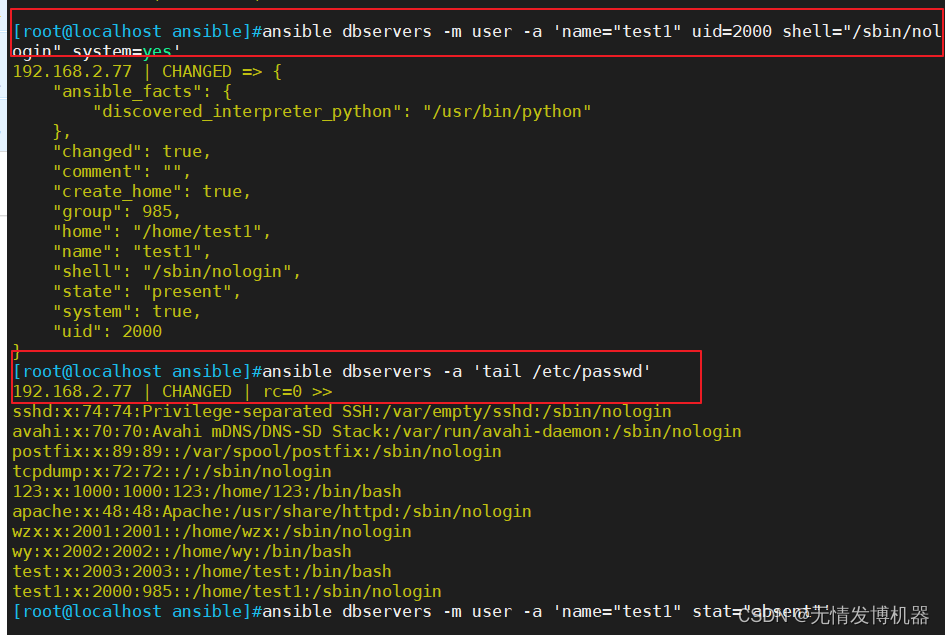Click the "ansible dbservers -m user" command with uid=2000
This screenshot has width=945, height=635.
point(477,40)
